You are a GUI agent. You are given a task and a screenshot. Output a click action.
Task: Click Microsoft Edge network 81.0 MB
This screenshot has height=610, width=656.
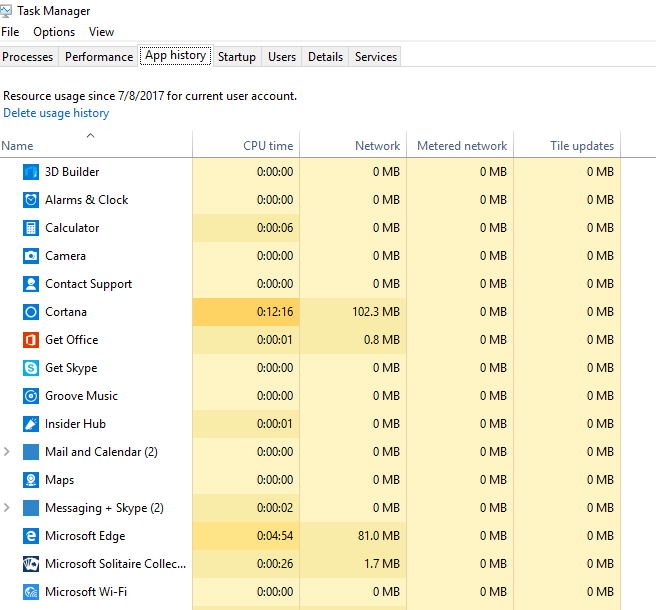click(x=379, y=536)
